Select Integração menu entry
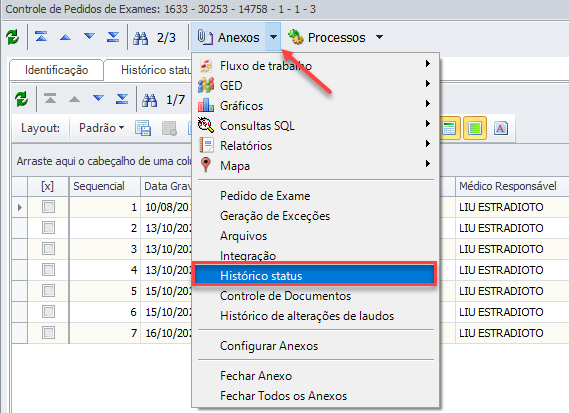The image size is (569, 413). point(316,255)
